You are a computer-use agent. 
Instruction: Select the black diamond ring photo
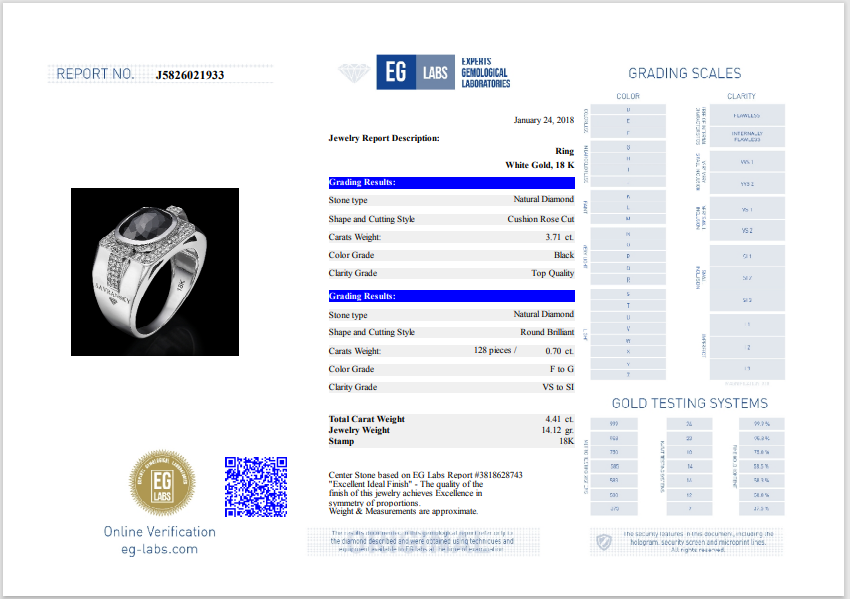pos(155,272)
